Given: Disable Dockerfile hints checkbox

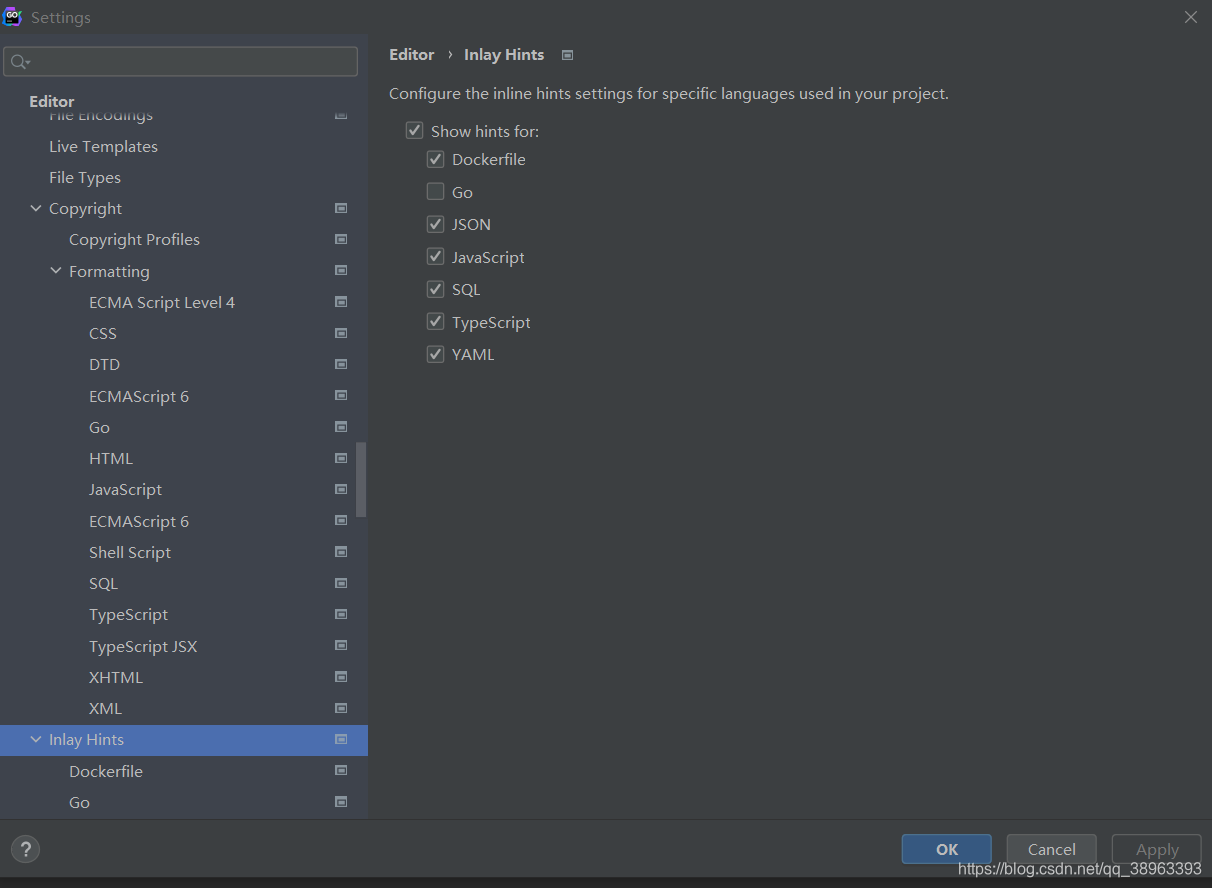Looking at the screenshot, I should click(x=435, y=159).
